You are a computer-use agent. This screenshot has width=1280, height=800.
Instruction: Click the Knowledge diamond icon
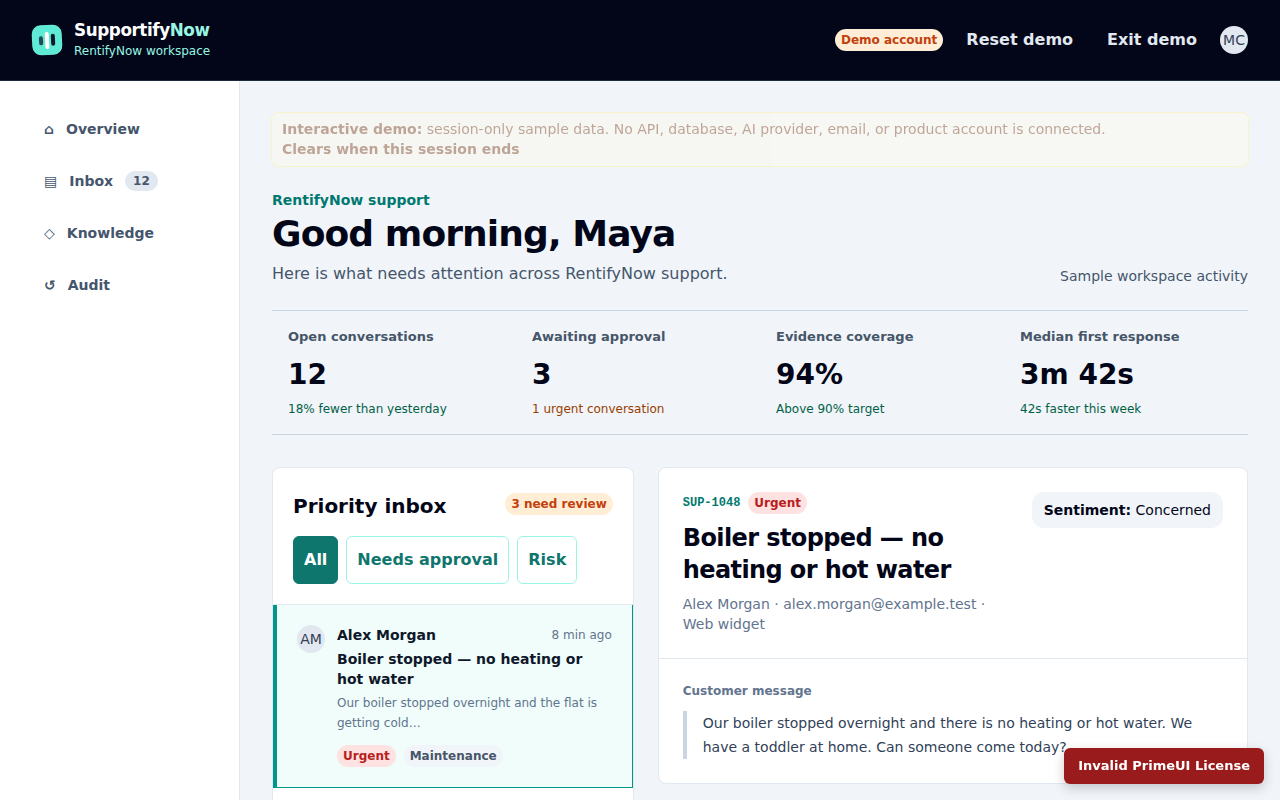(x=50, y=233)
